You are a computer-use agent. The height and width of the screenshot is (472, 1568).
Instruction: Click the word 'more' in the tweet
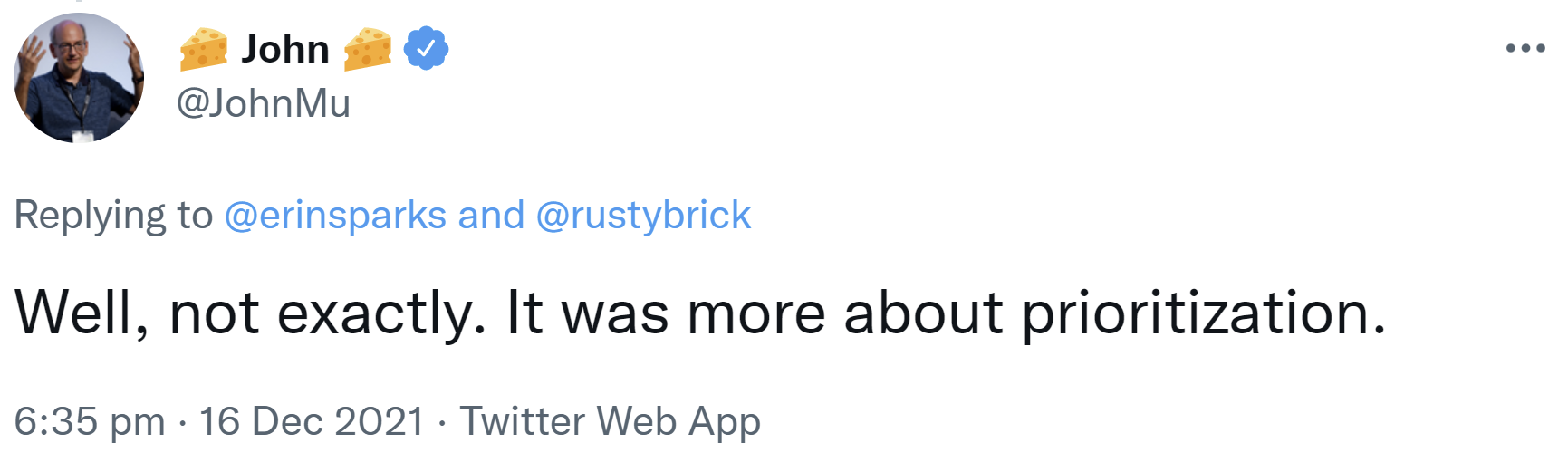tap(756, 313)
